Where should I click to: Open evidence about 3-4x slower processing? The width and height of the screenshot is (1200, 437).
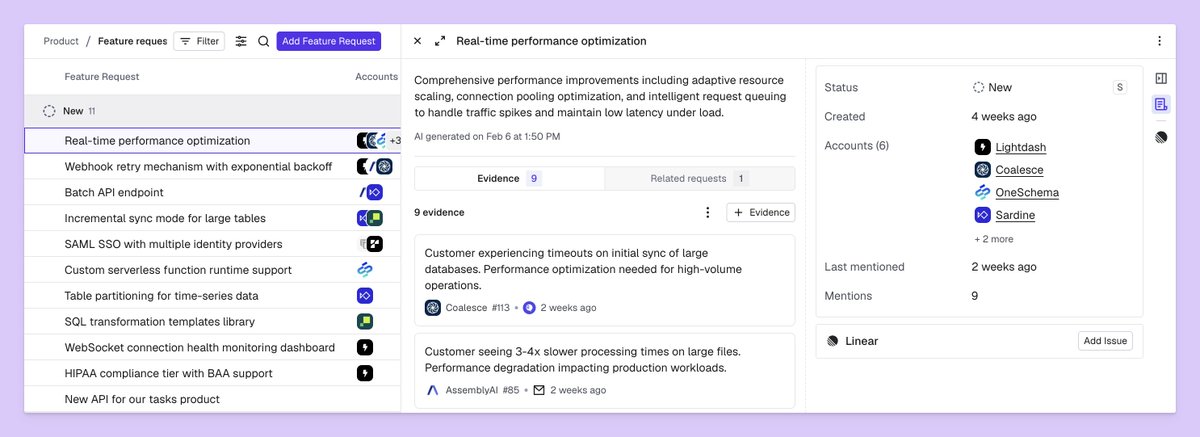click(x=605, y=370)
